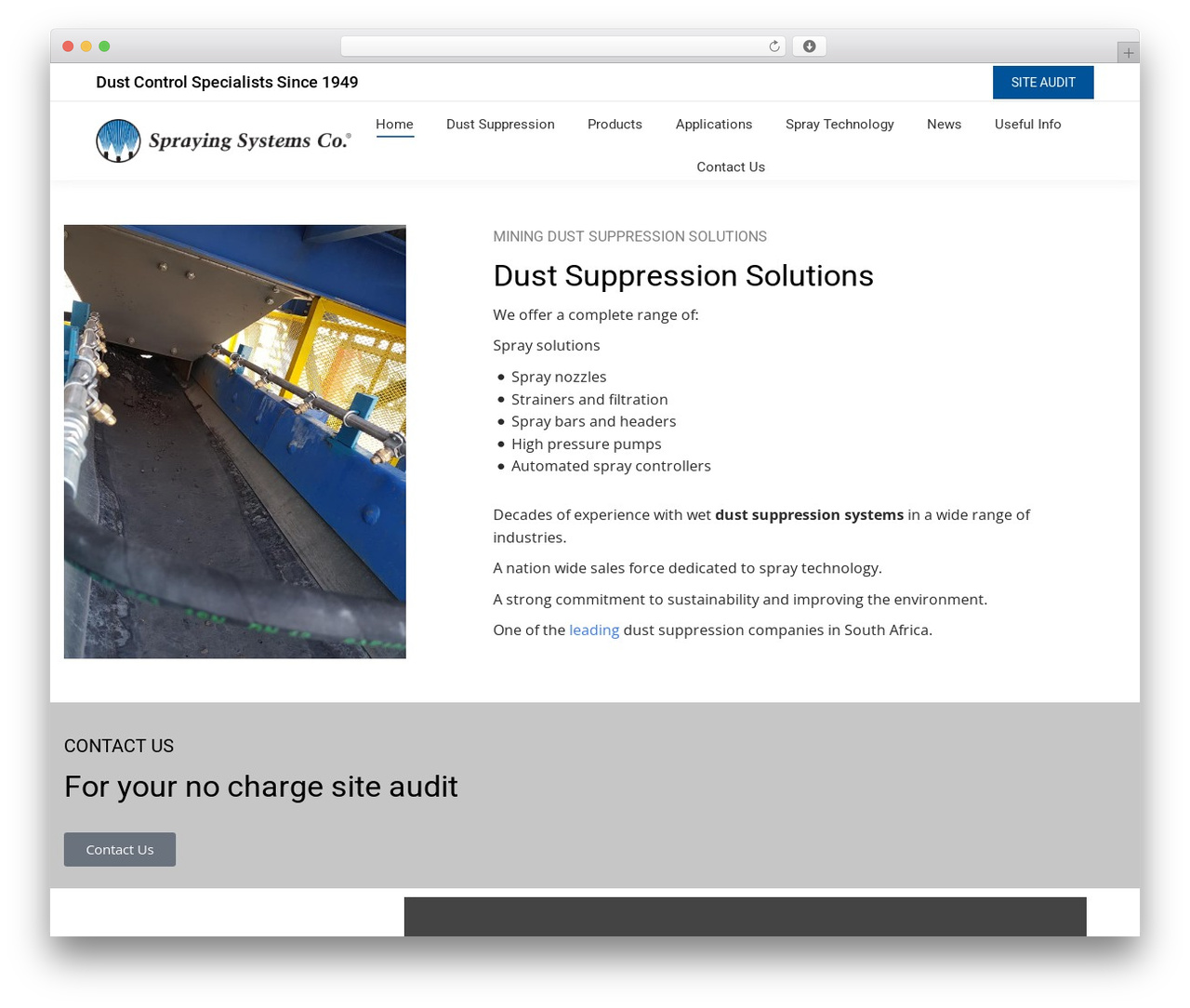
Task: Click the 'High pressure pumps' list item
Action: [x=587, y=444]
